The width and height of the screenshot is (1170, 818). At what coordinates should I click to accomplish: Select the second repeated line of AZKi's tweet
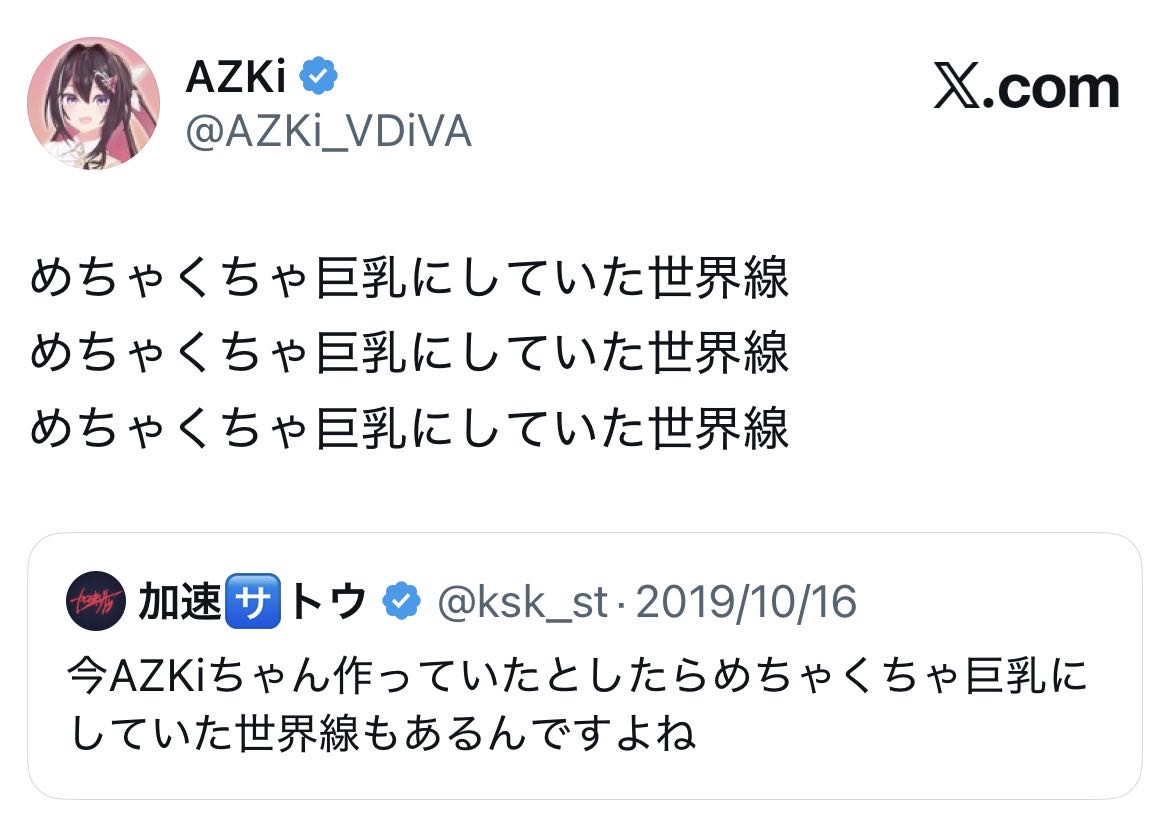[410, 353]
